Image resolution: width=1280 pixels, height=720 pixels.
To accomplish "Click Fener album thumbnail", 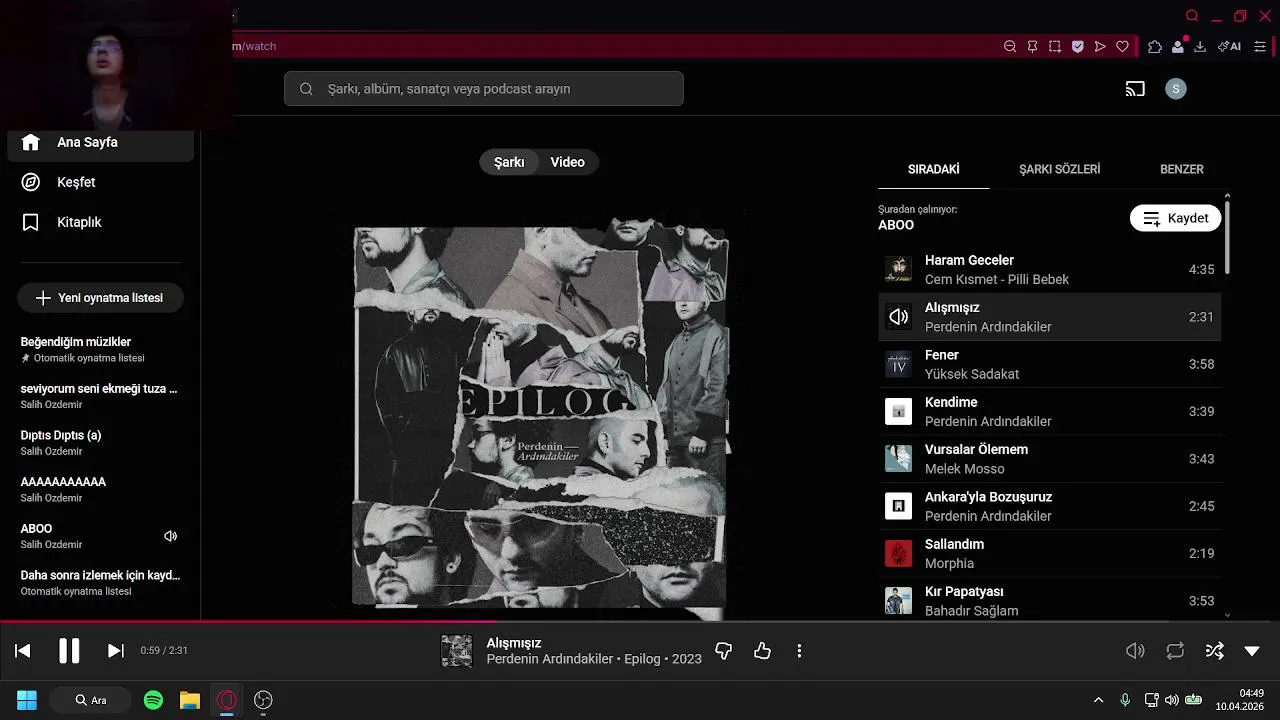I will tap(898, 364).
